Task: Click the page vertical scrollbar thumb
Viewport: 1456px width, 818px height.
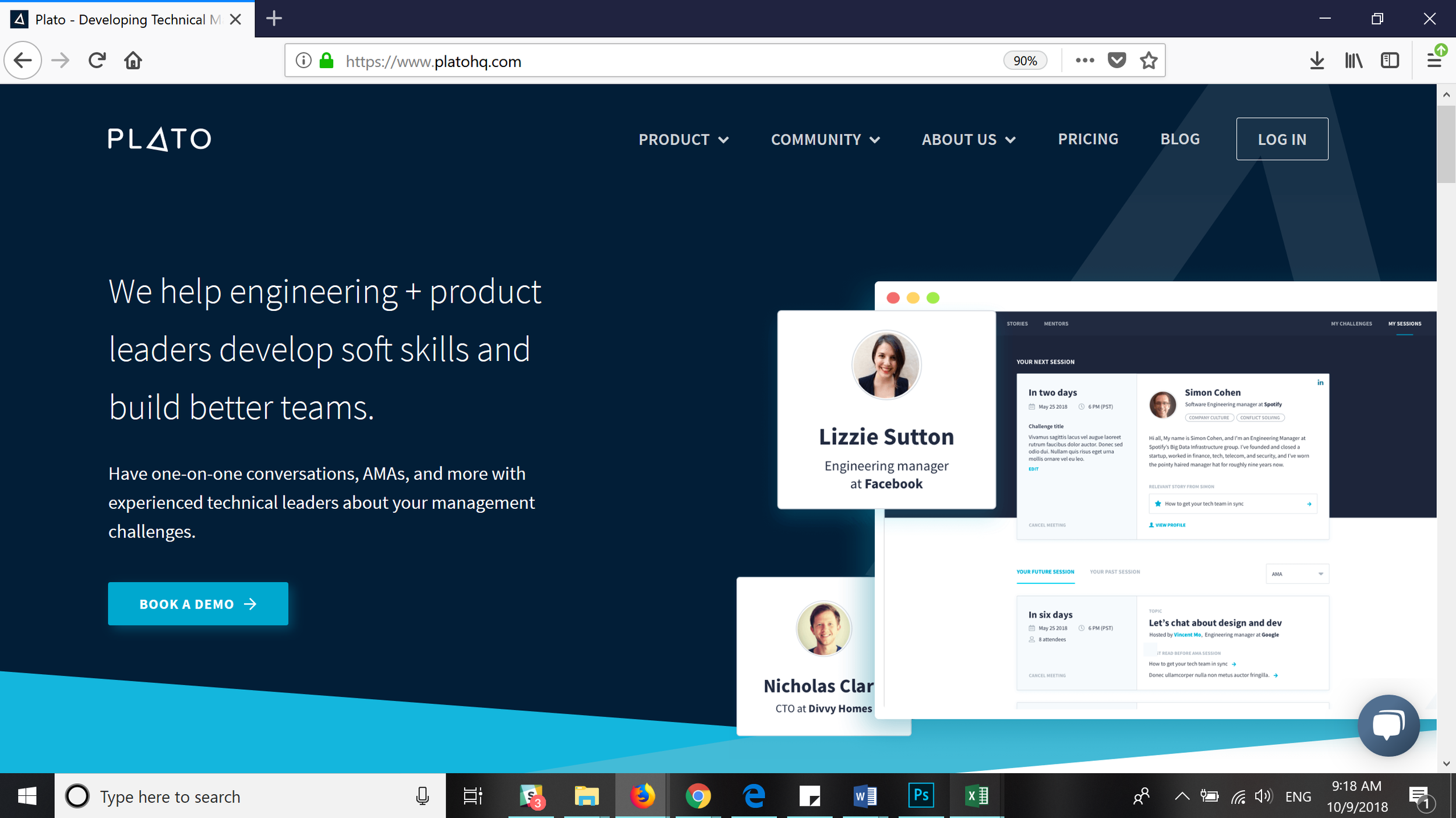Action: 1446,144
